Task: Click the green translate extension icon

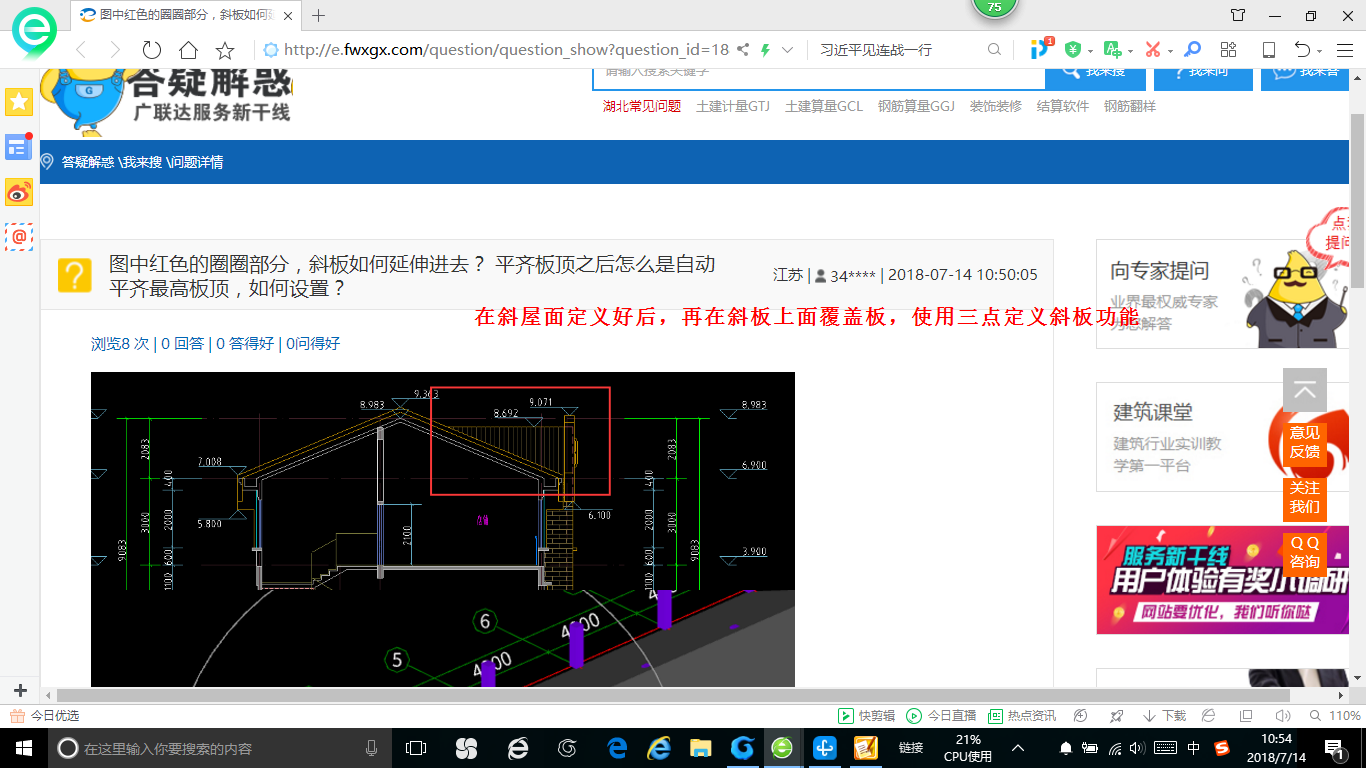Action: (1112, 49)
